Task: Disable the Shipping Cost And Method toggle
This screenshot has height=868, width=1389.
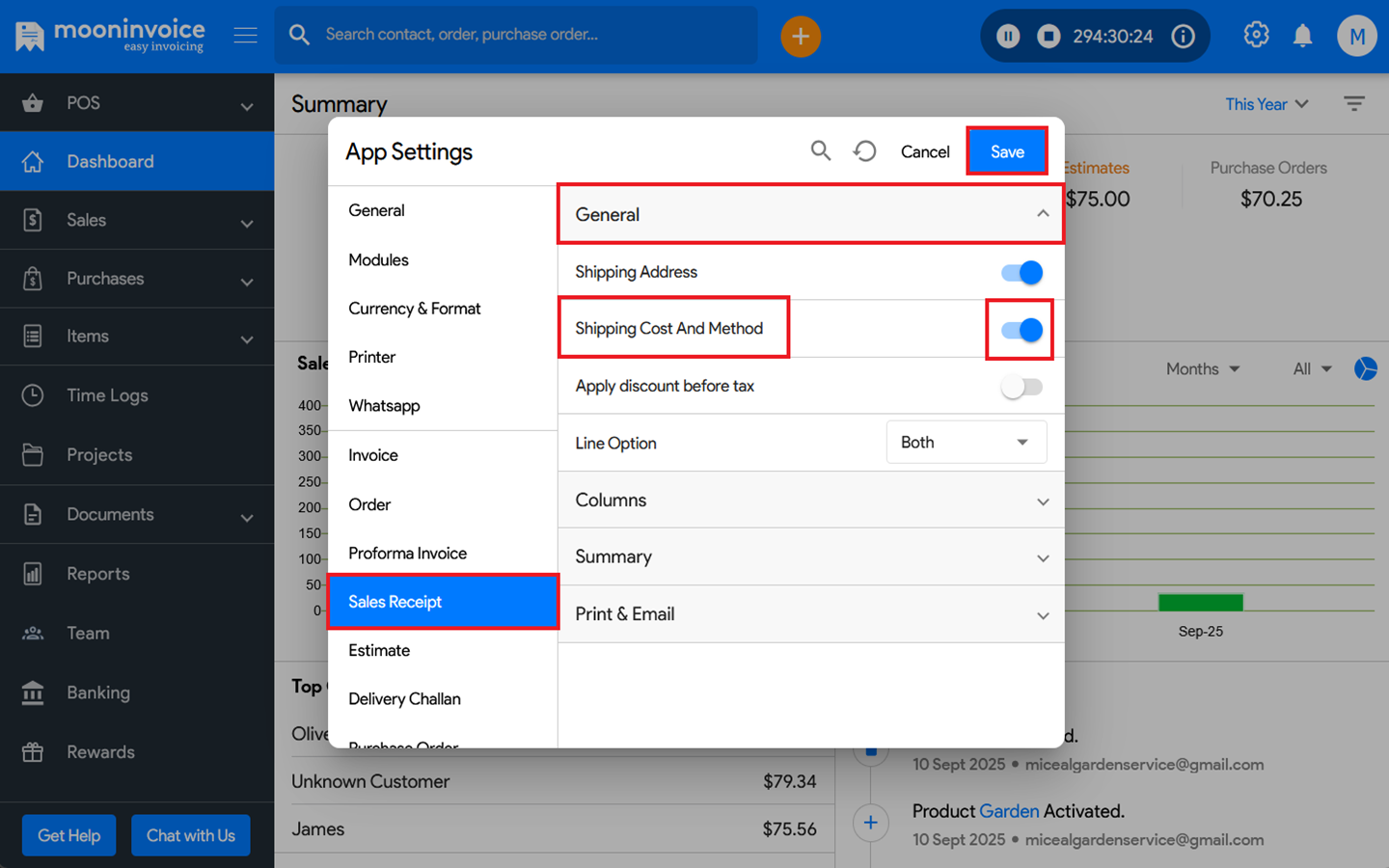Action: point(1020,329)
